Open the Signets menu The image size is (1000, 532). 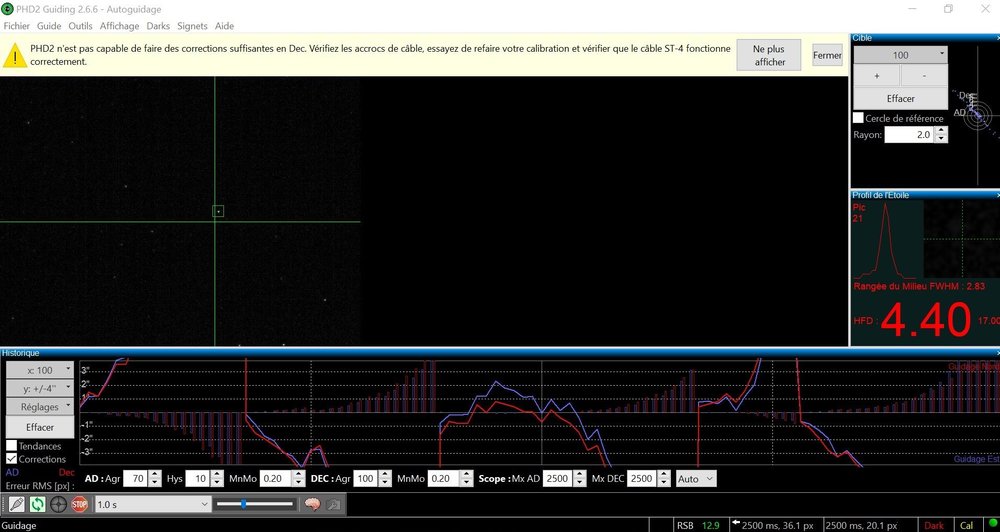coord(193,26)
